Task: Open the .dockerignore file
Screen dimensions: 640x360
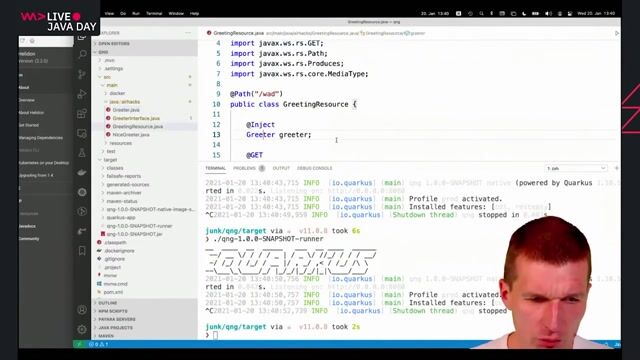Action: (x=119, y=251)
